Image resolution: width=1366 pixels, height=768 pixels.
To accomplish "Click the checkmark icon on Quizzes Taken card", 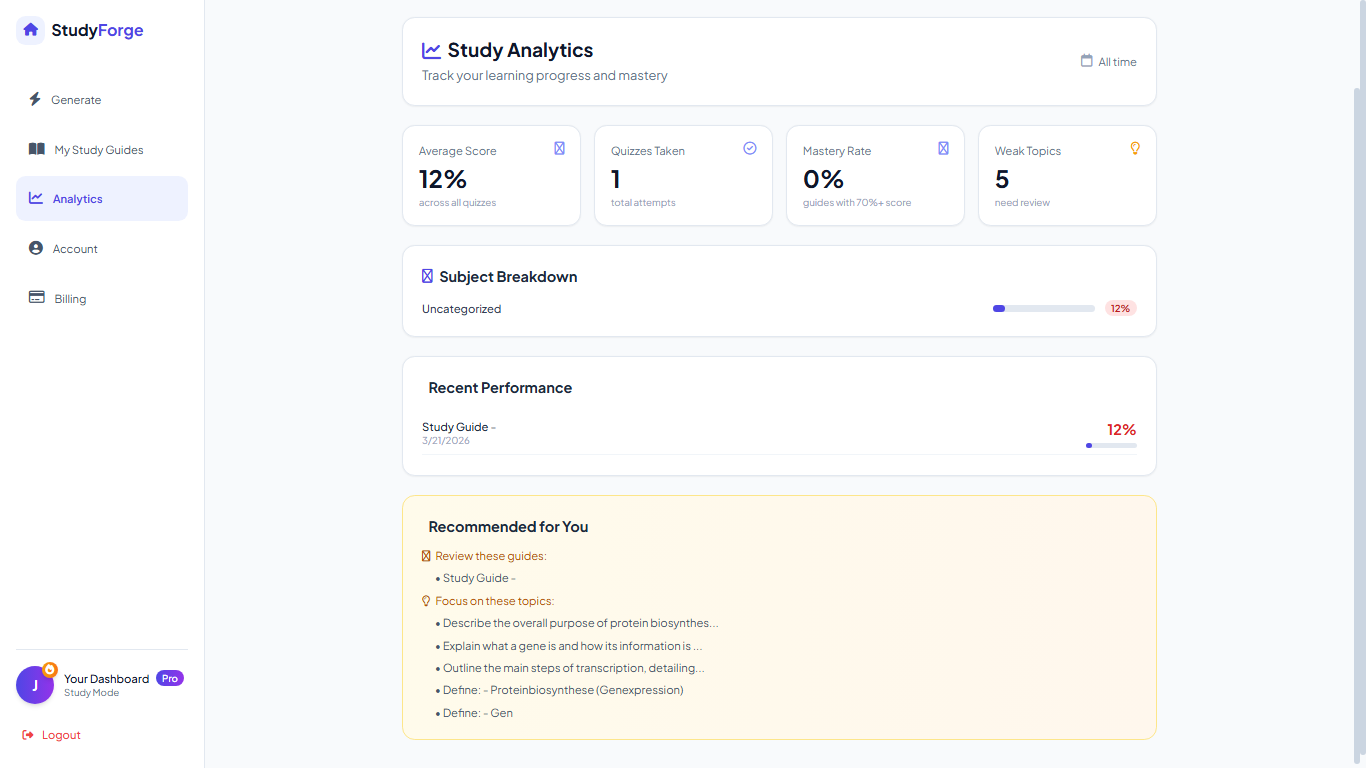I will pos(750,147).
